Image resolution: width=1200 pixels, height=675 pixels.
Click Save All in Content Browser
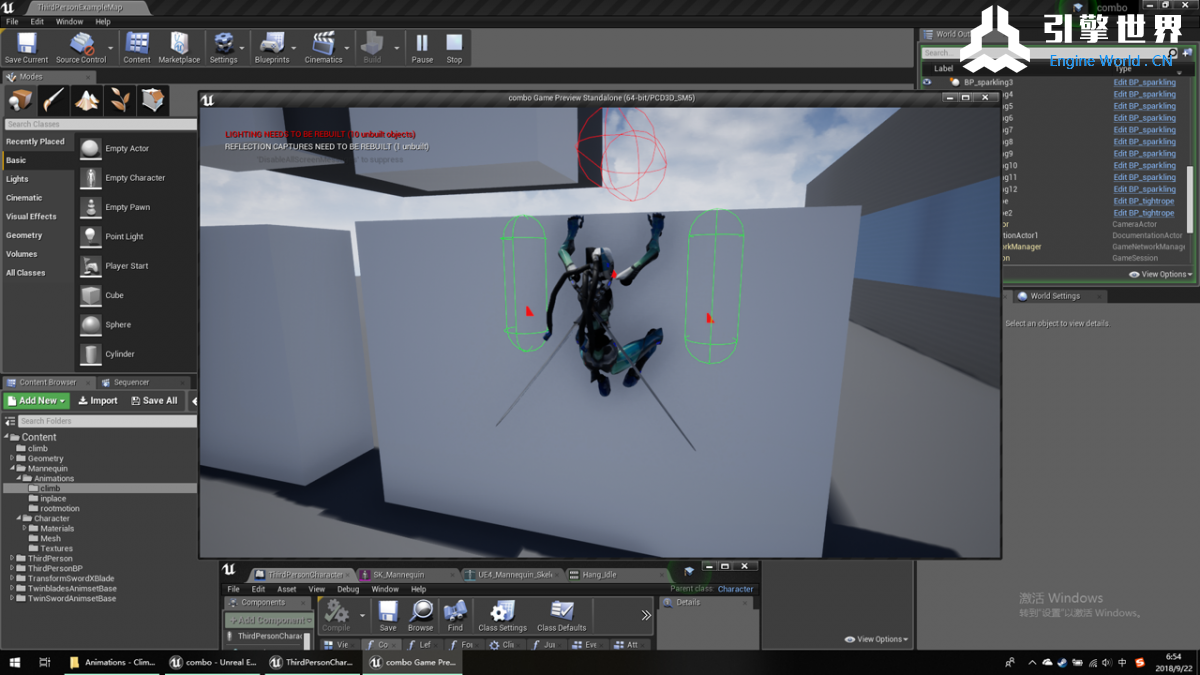(154, 400)
